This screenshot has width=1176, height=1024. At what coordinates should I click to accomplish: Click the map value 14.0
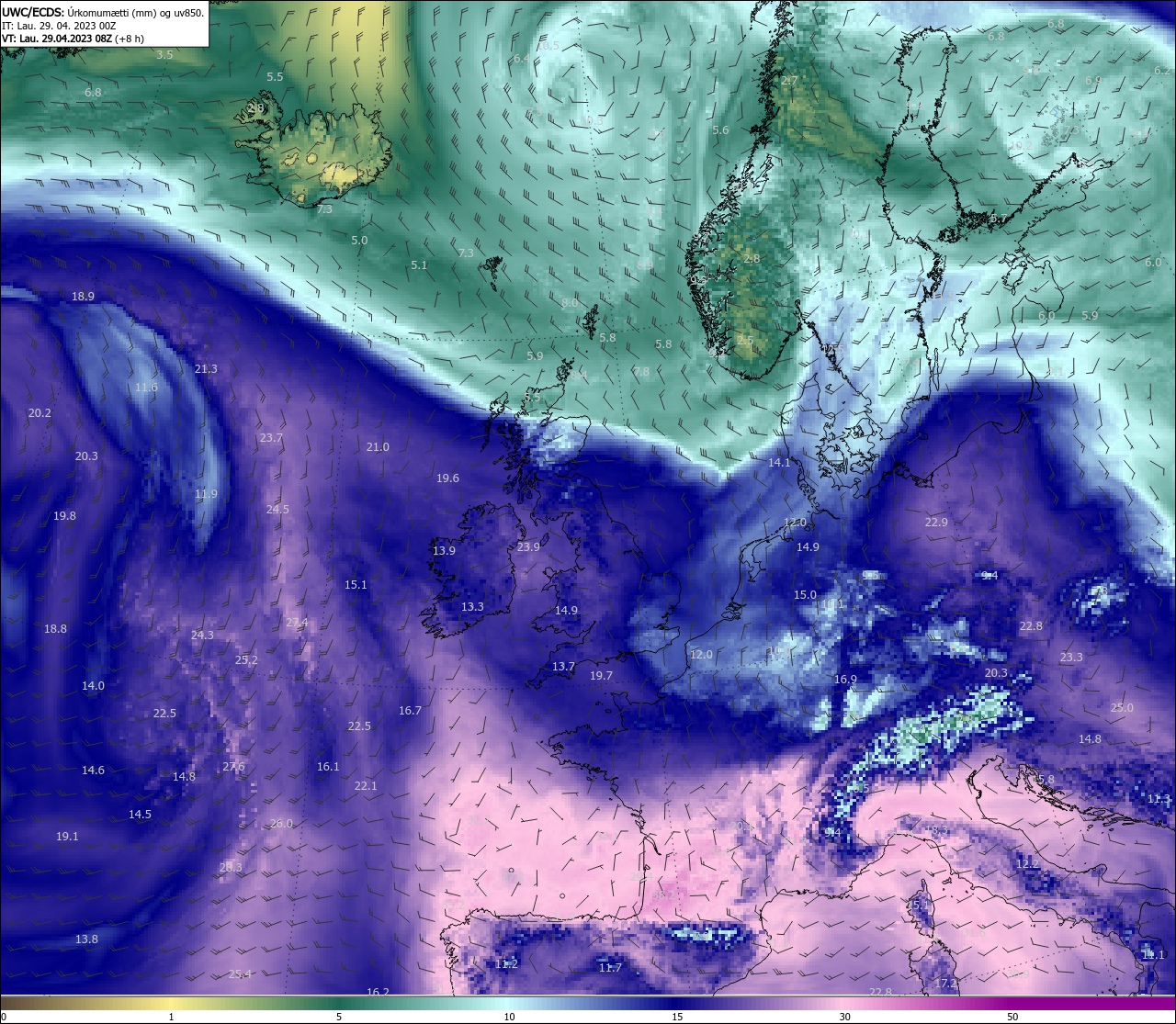[x=93, y=686]
